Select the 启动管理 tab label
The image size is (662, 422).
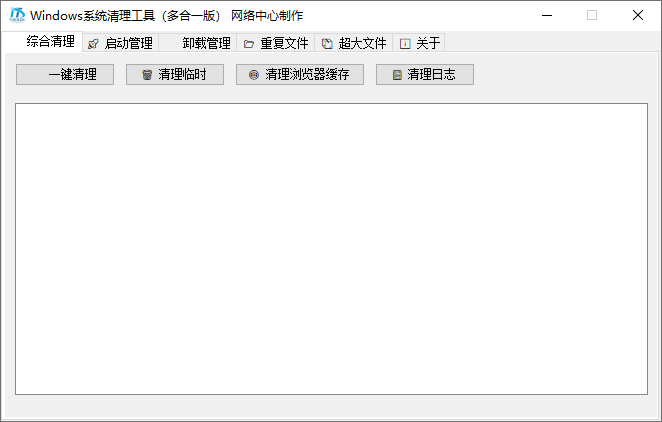pyautogui.click(x=128, y=43)
